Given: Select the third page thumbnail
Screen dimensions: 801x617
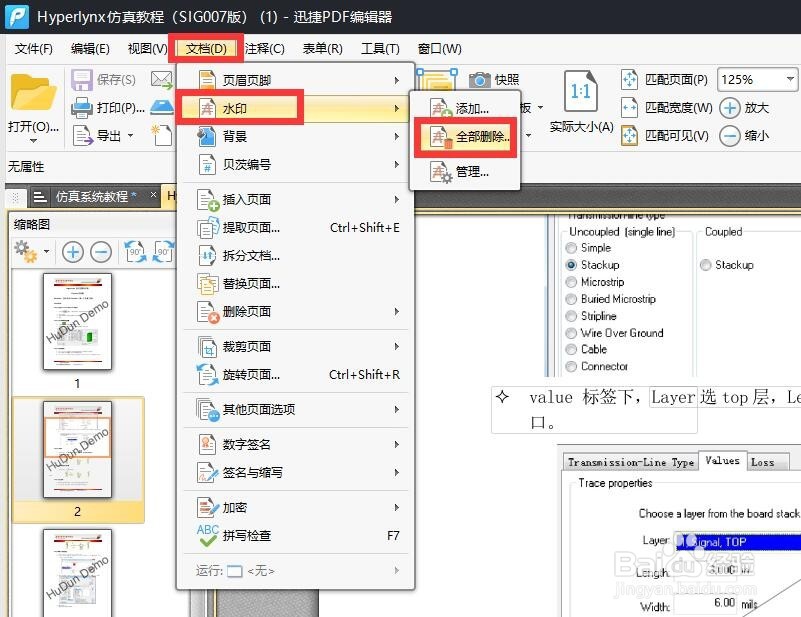Looking at the screenshot, I should (77, 573).
